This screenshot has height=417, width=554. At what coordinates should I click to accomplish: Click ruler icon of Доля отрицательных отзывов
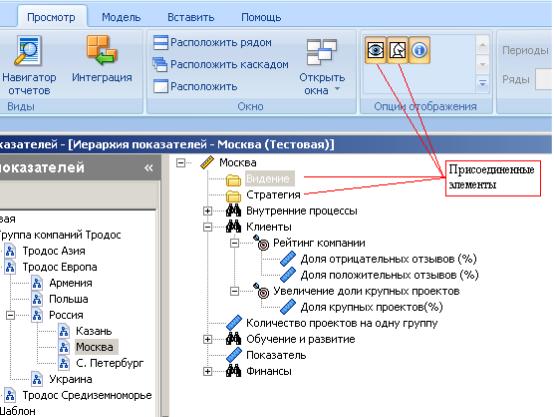pos(288,259)
